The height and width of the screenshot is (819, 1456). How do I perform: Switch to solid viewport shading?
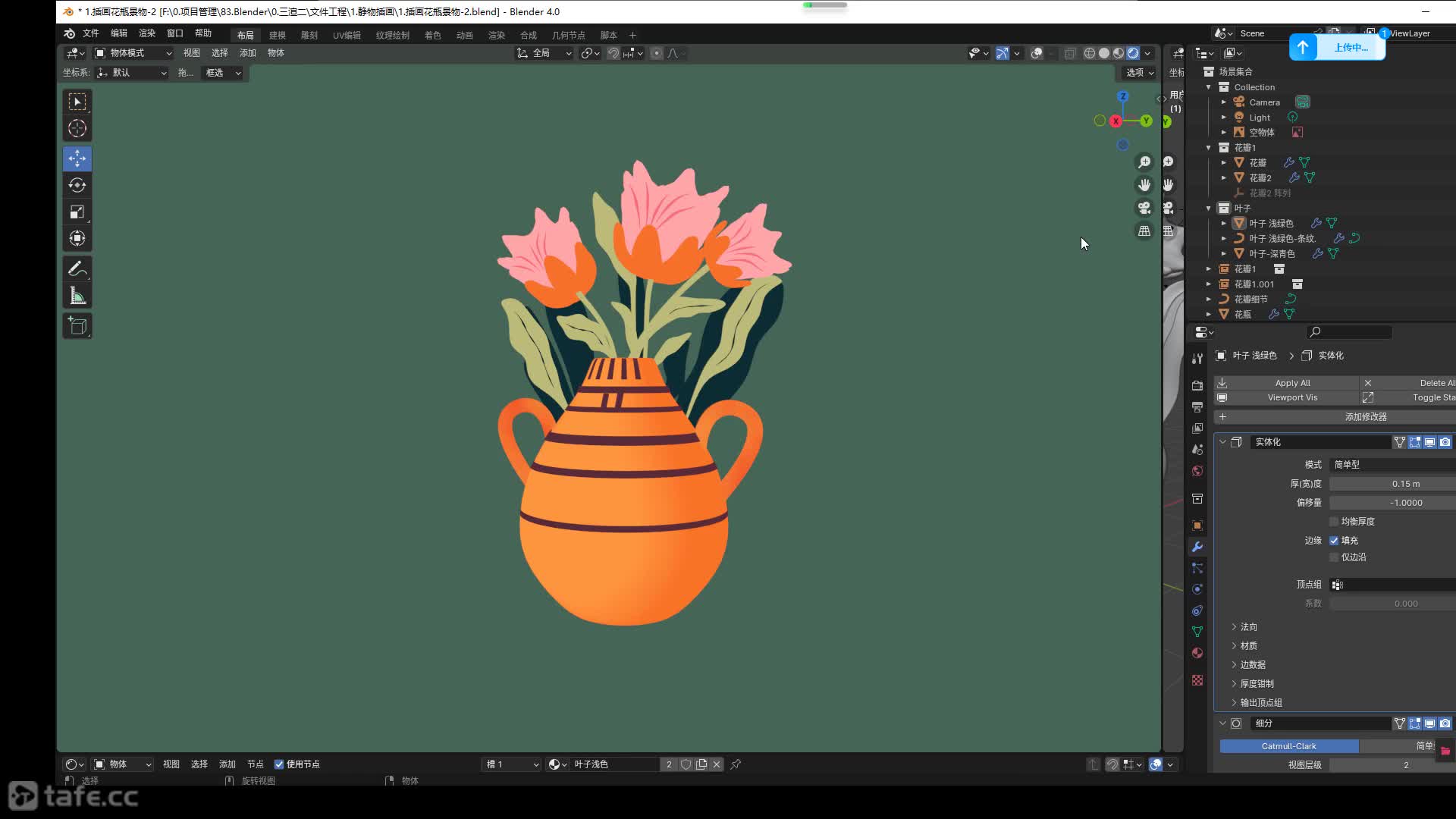click(x=1104, y=53)
